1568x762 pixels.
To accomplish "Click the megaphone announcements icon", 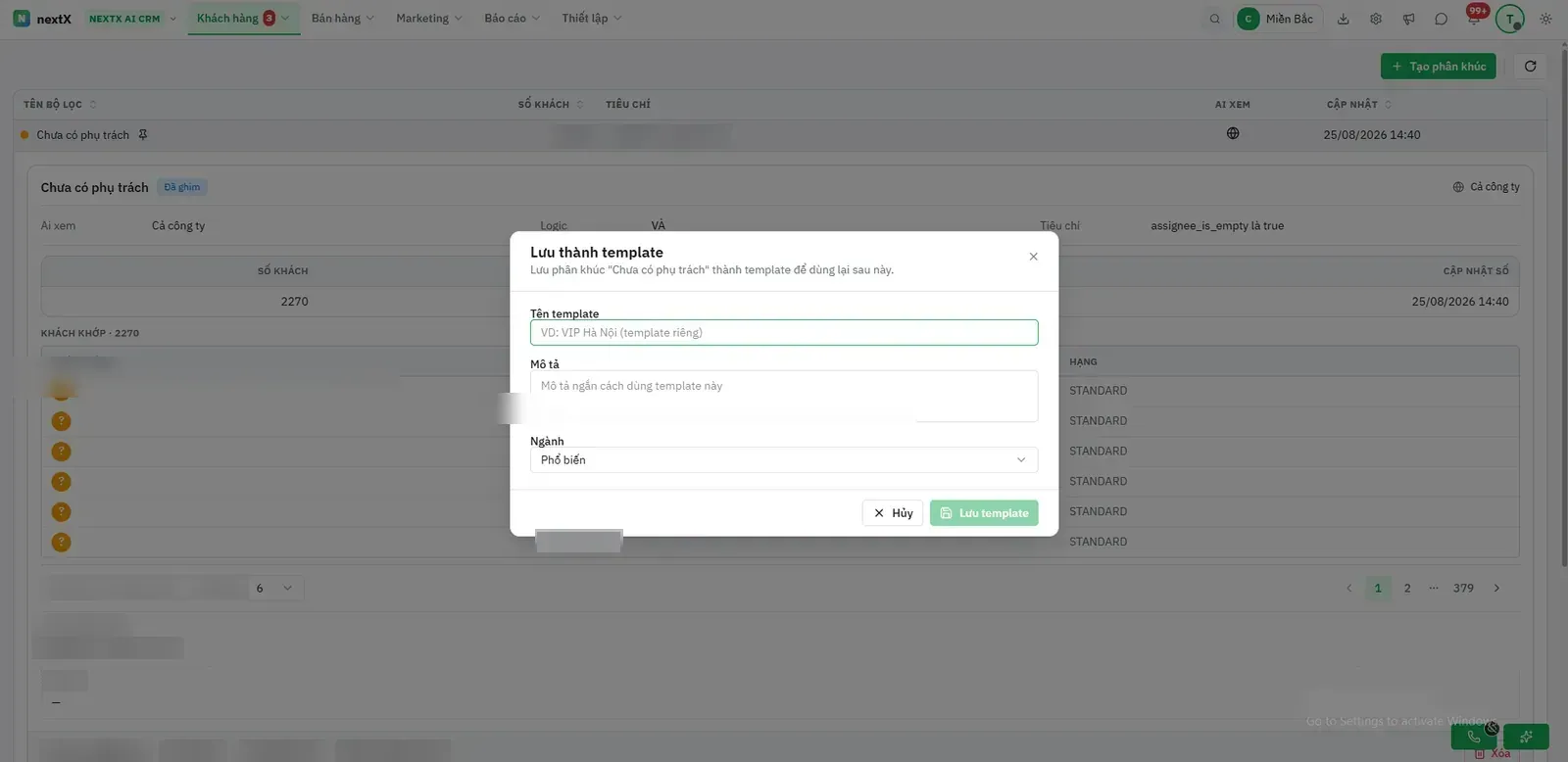I will [x=1408, y=19].
